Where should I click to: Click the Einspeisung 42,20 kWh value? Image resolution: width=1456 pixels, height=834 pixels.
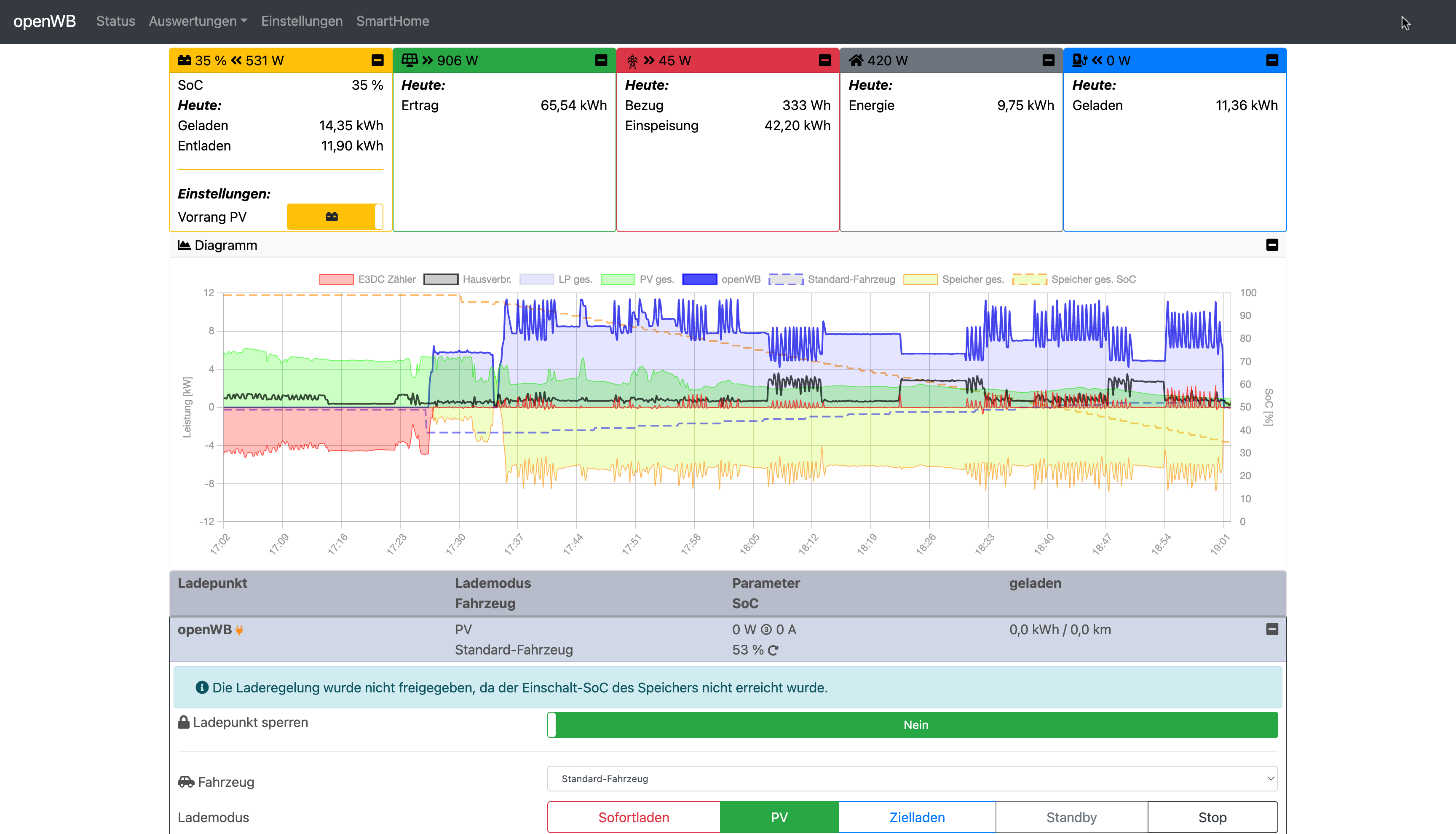(x=797, y=126)
